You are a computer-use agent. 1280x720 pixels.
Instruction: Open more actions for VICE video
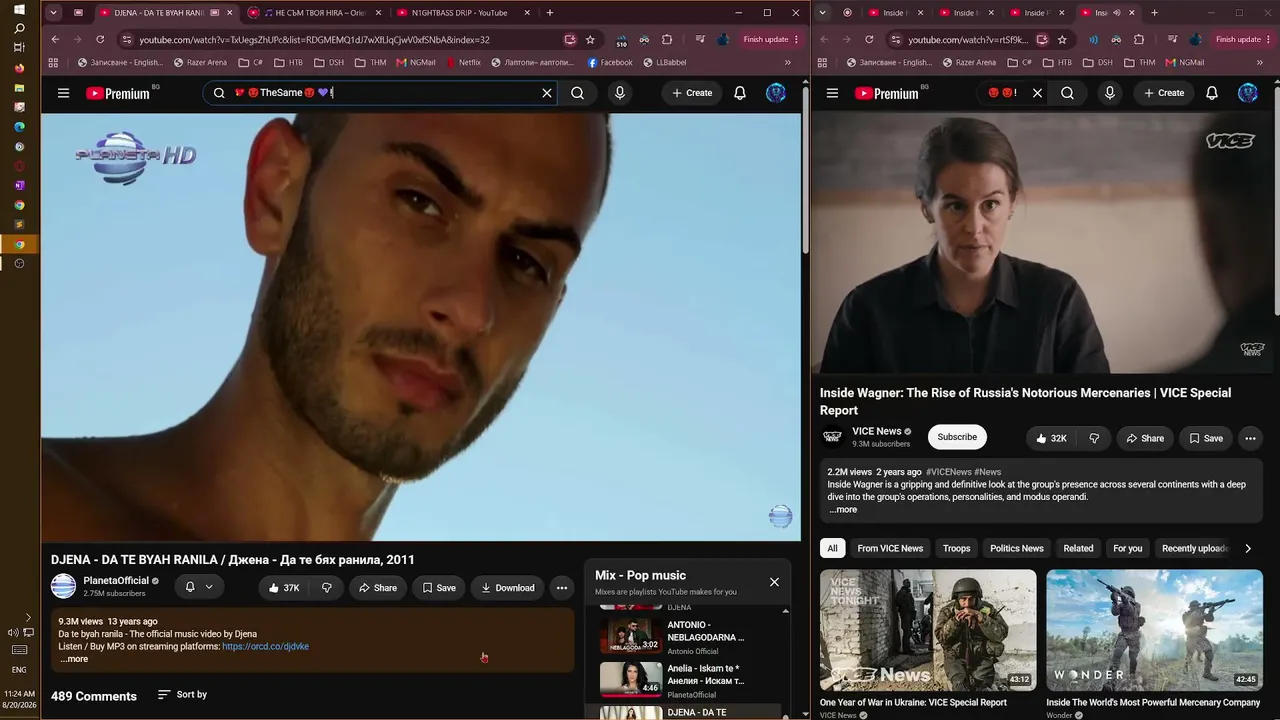coord(1250,438)
